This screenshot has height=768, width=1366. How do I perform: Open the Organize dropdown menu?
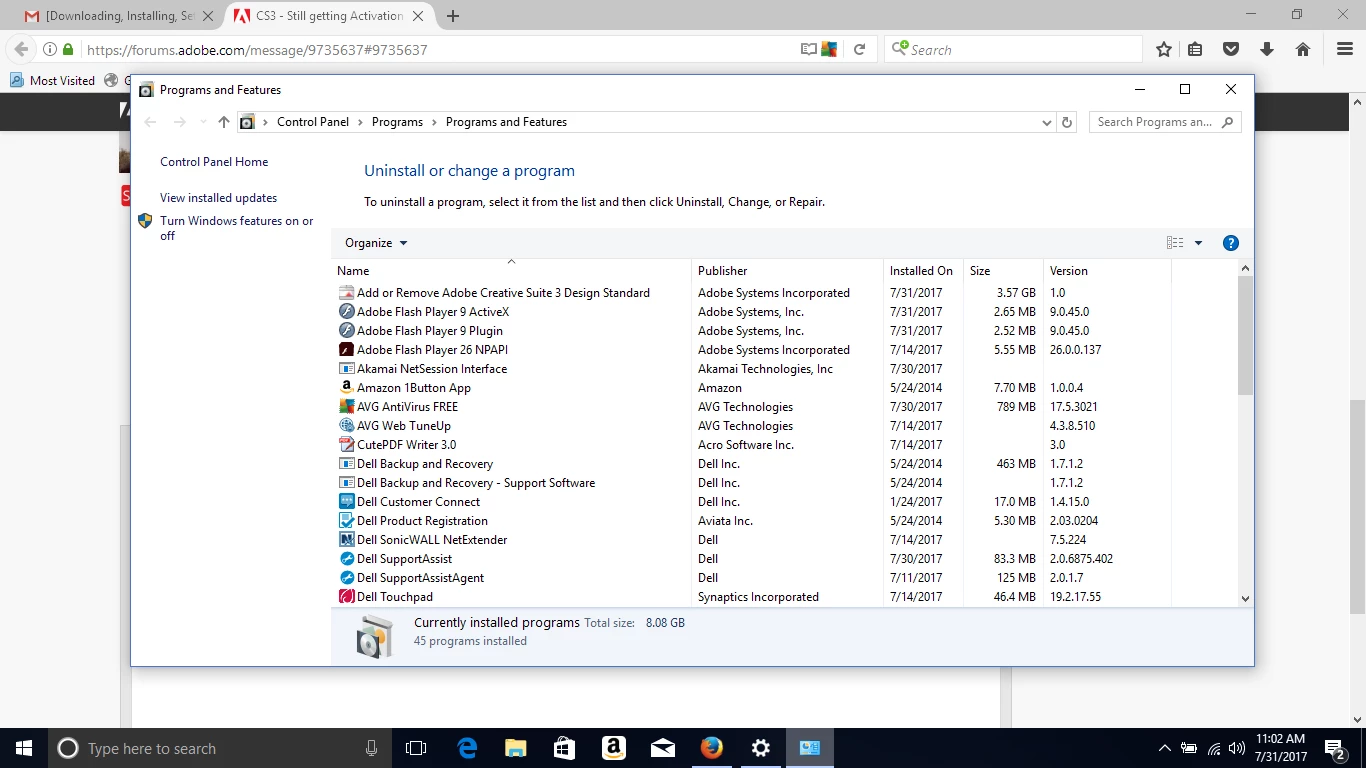point(376,243)
